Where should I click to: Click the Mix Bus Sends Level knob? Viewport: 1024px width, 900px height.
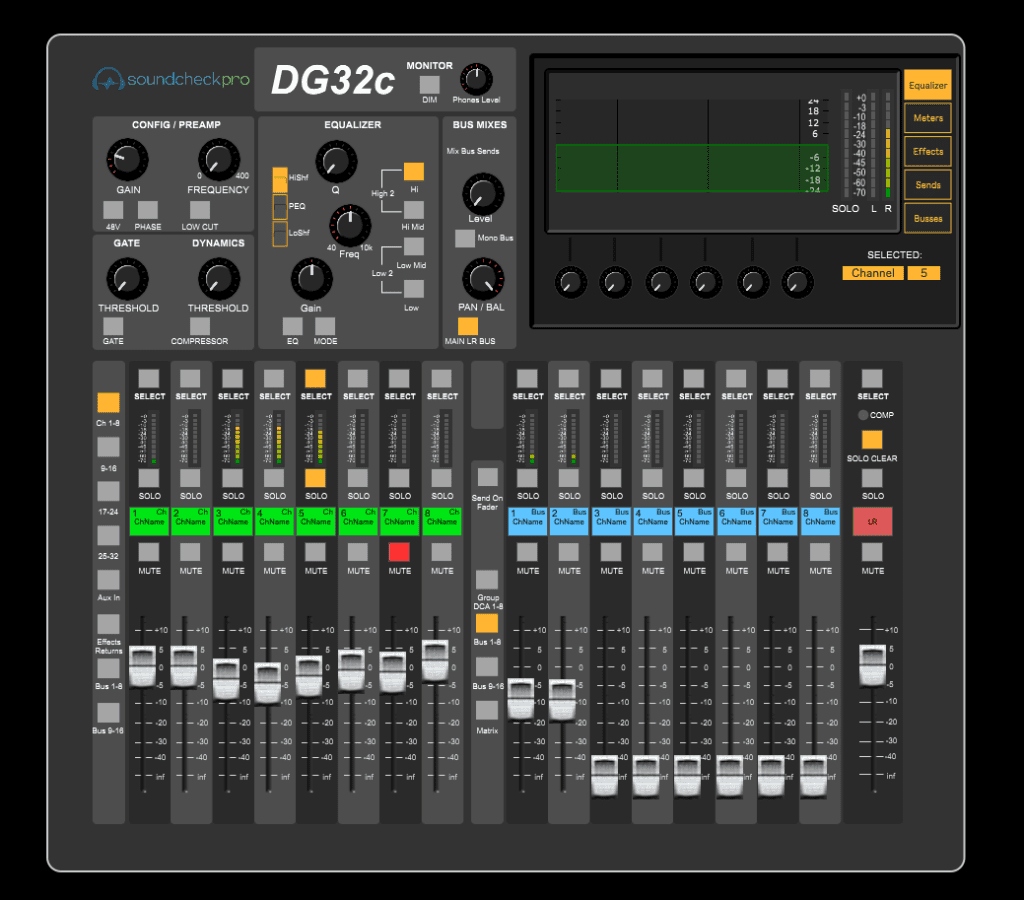pyautogui.click(x=483, y=194)
